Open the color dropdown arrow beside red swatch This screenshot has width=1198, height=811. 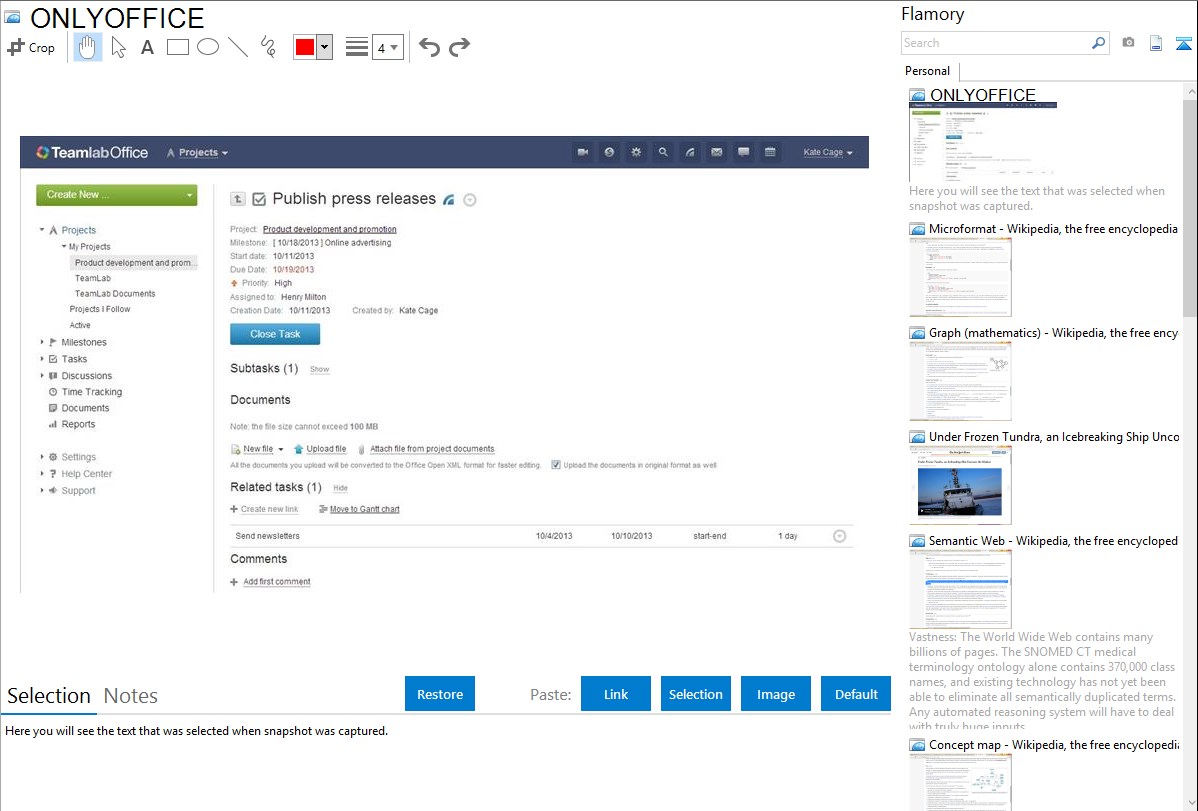325,47
